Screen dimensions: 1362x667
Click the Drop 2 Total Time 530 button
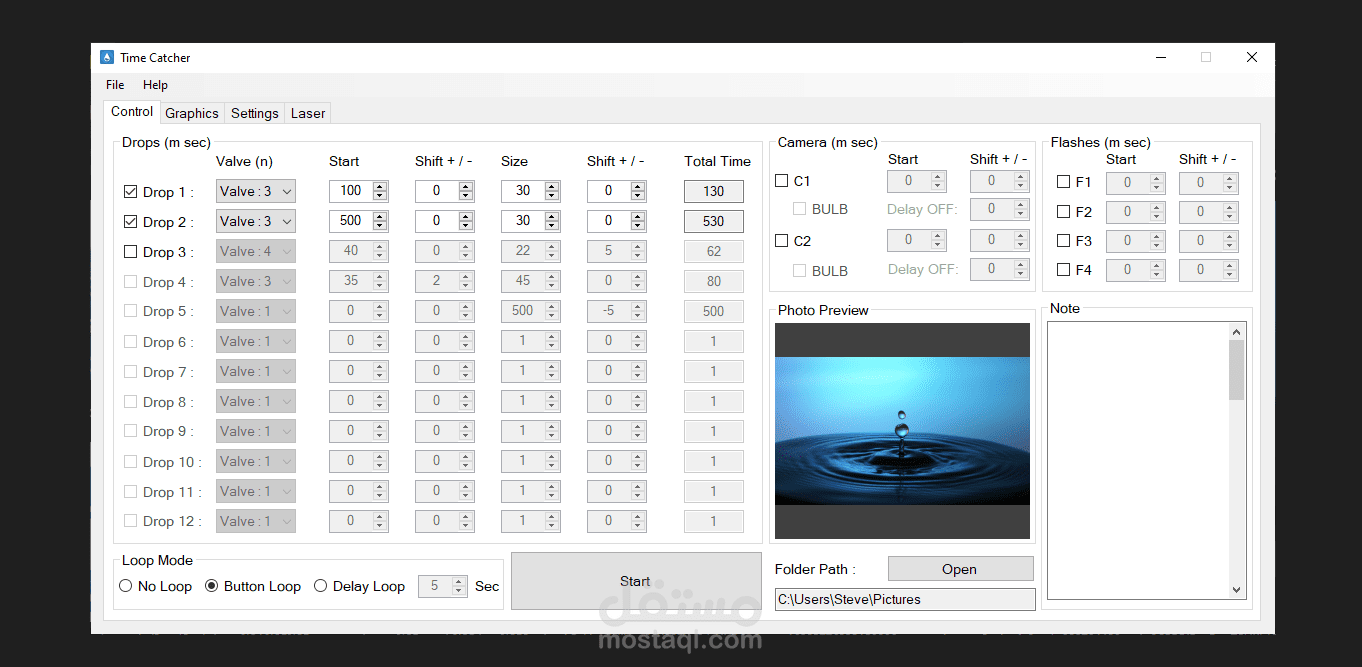click(x=714, y=221)
